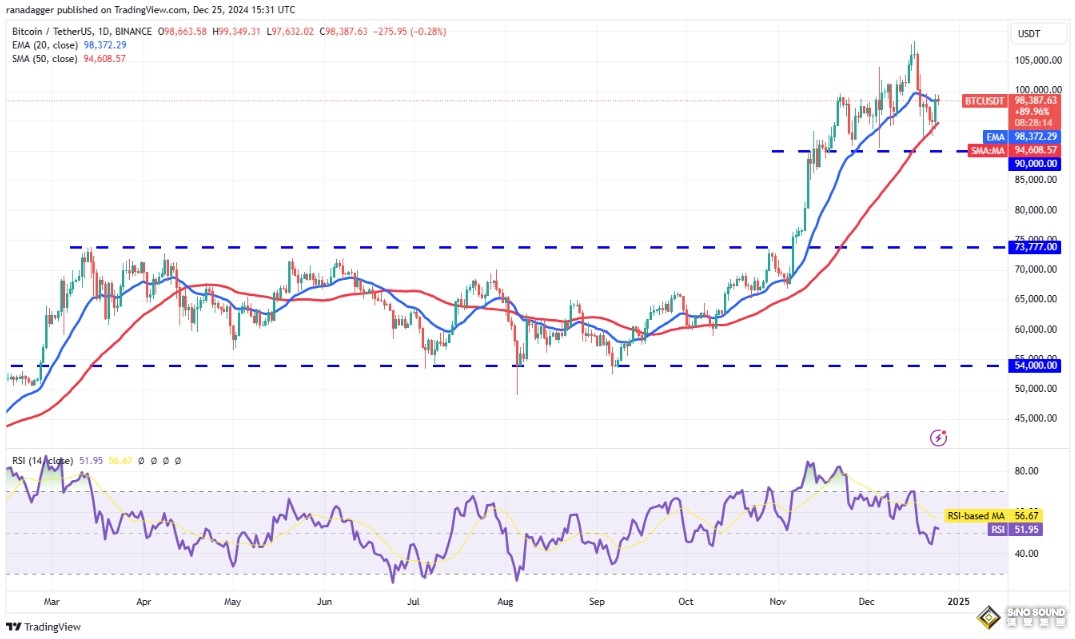The image size is (1075, 639).
Task: Click the TradingView logo in bottom-left corner
Action: point(46,626)
